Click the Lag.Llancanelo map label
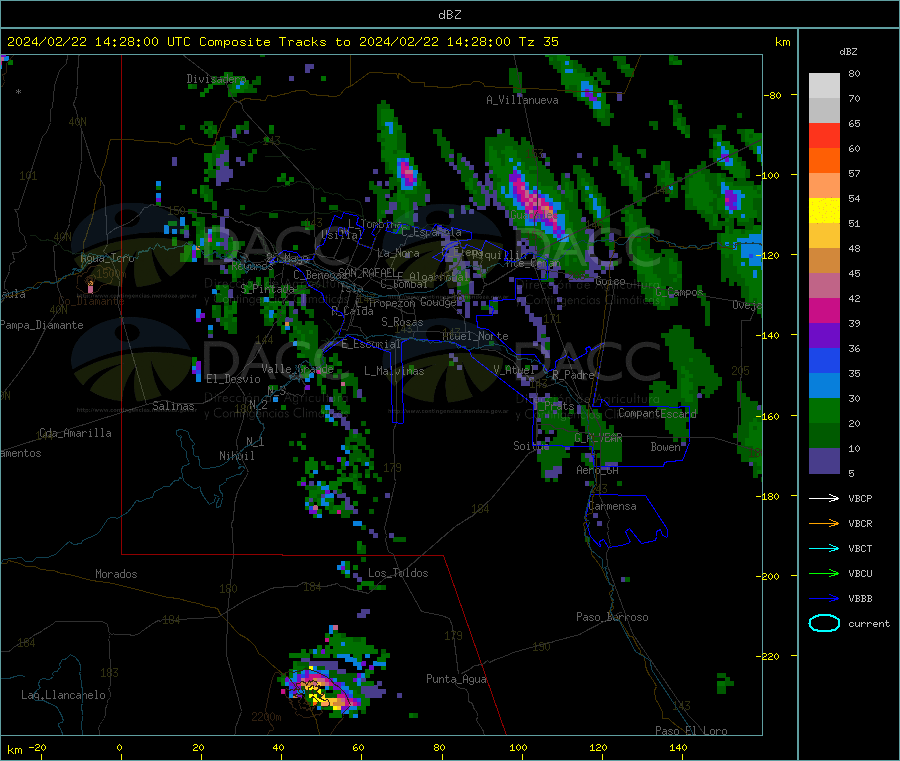The image size is (900, 761). click(63, 695)
